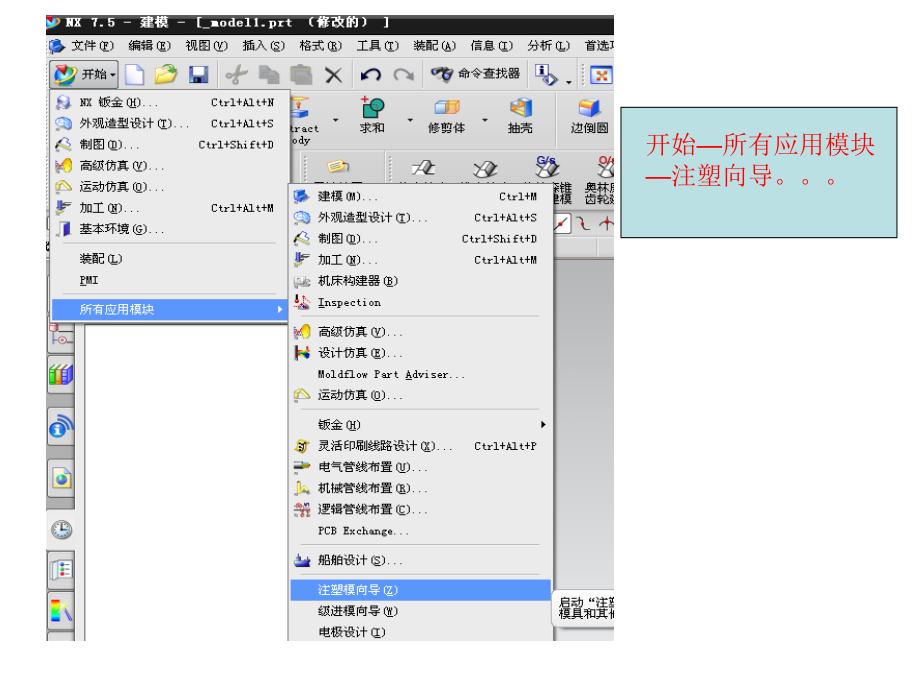Click the Open folder icon
The height and width of the screenshot is (690, 920).
[166, 75]
